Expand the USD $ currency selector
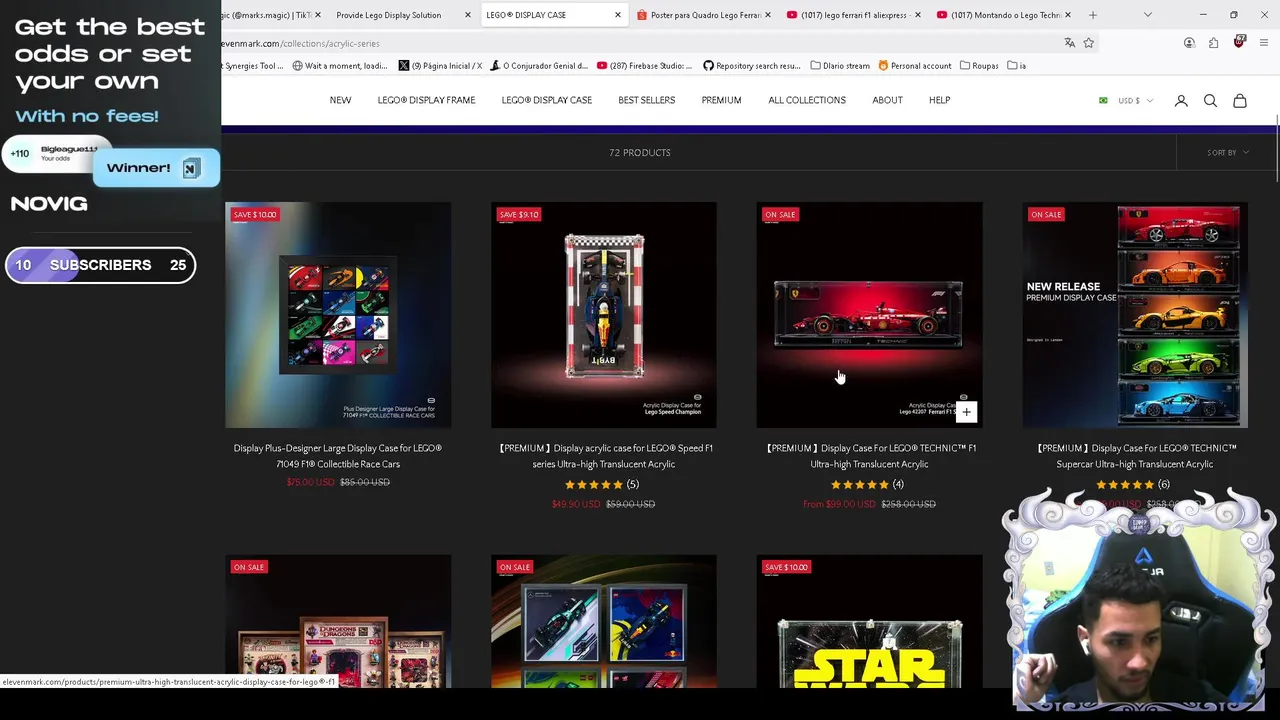The width and height of the screenshot is (1280, 720). point(1135,101)
